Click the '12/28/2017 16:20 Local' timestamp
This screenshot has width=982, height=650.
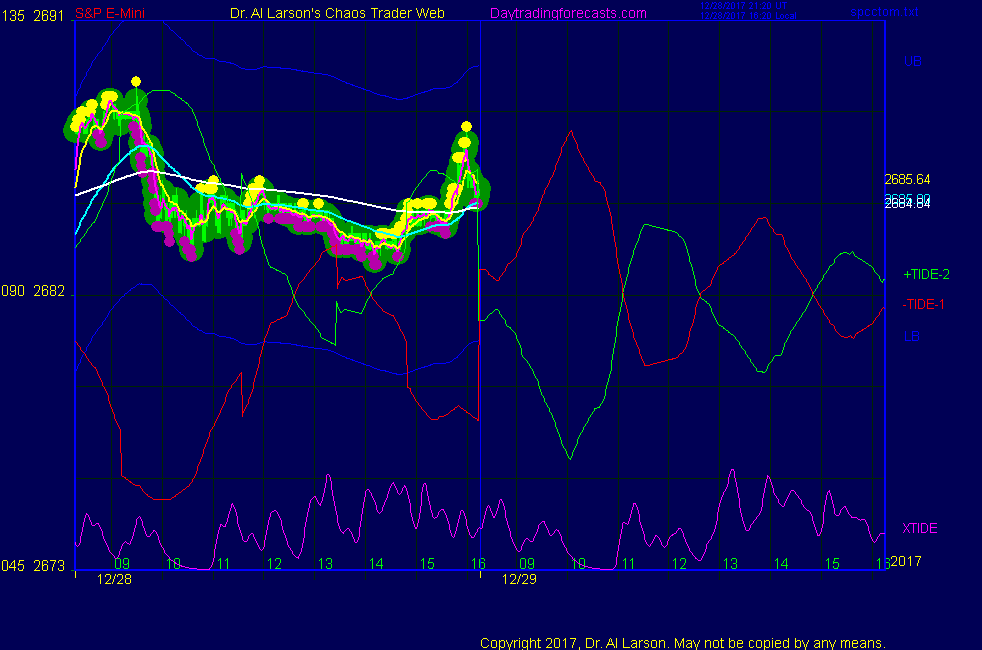748,16
